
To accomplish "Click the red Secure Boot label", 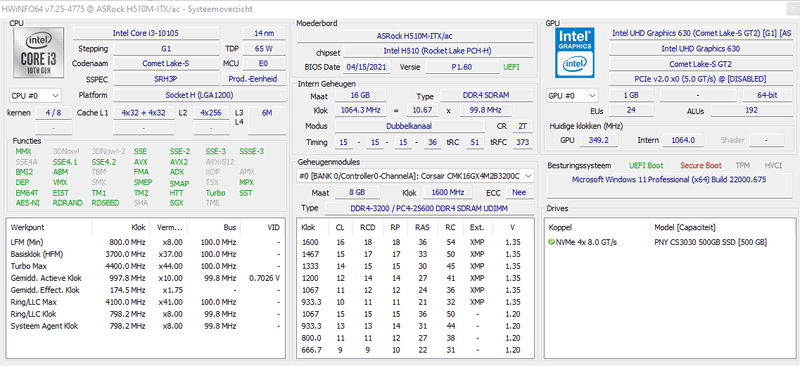I will coord(701,165).
